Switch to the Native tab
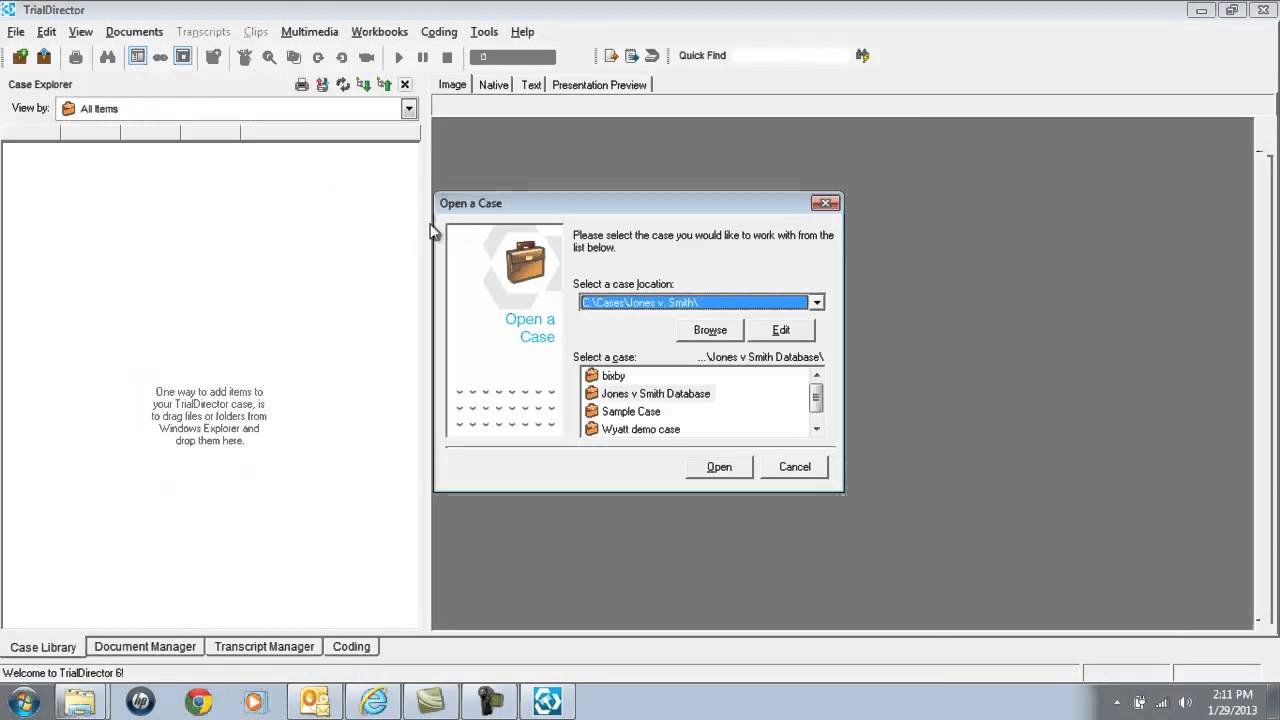1280x720 pixels. pos(493,85)
